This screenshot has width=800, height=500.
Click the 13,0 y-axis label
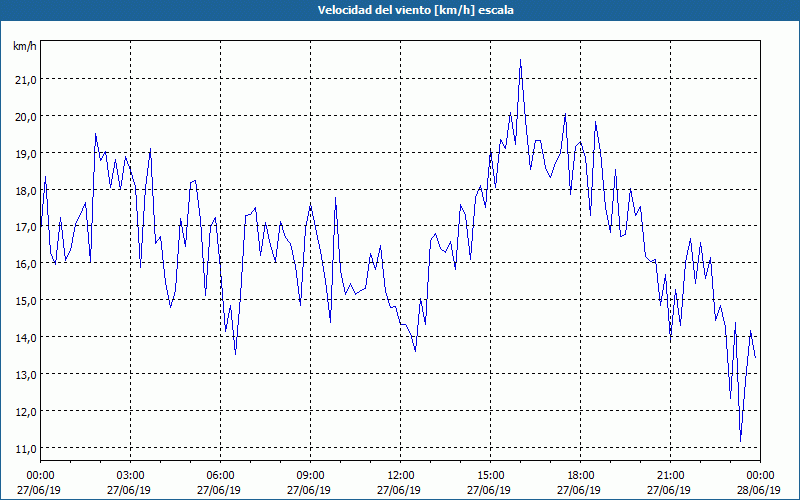coord(26,374)
